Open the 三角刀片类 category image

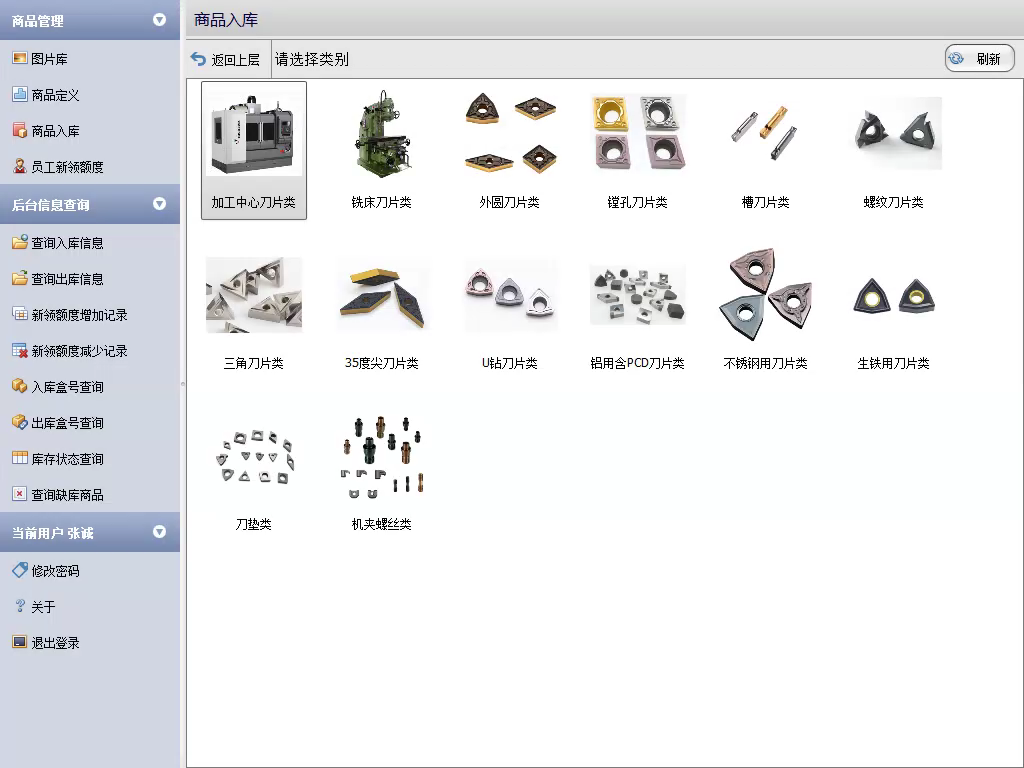[253, 295]
